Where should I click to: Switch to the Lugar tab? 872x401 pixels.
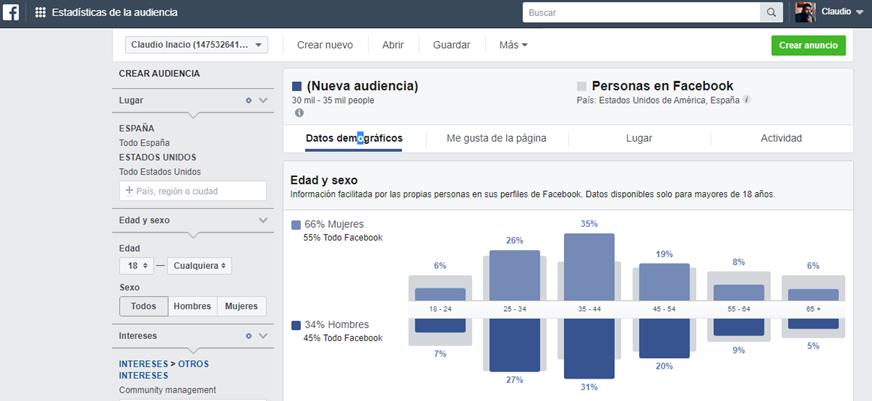639,138
